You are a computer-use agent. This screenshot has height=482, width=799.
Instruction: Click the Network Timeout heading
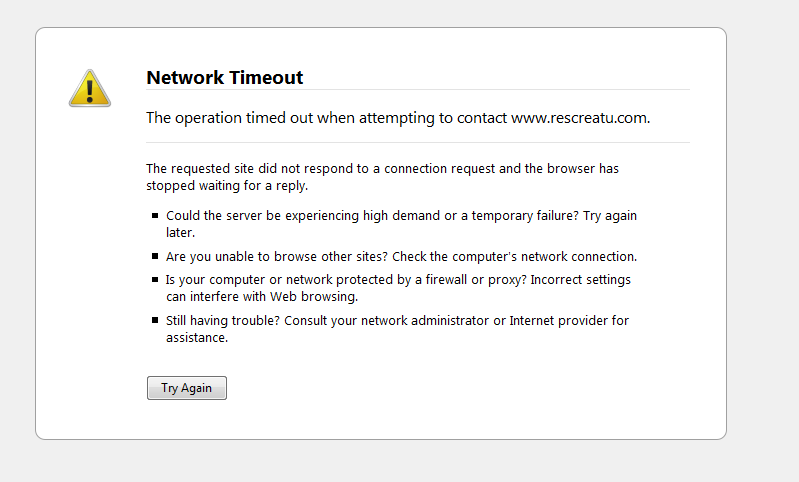point(225,77)
